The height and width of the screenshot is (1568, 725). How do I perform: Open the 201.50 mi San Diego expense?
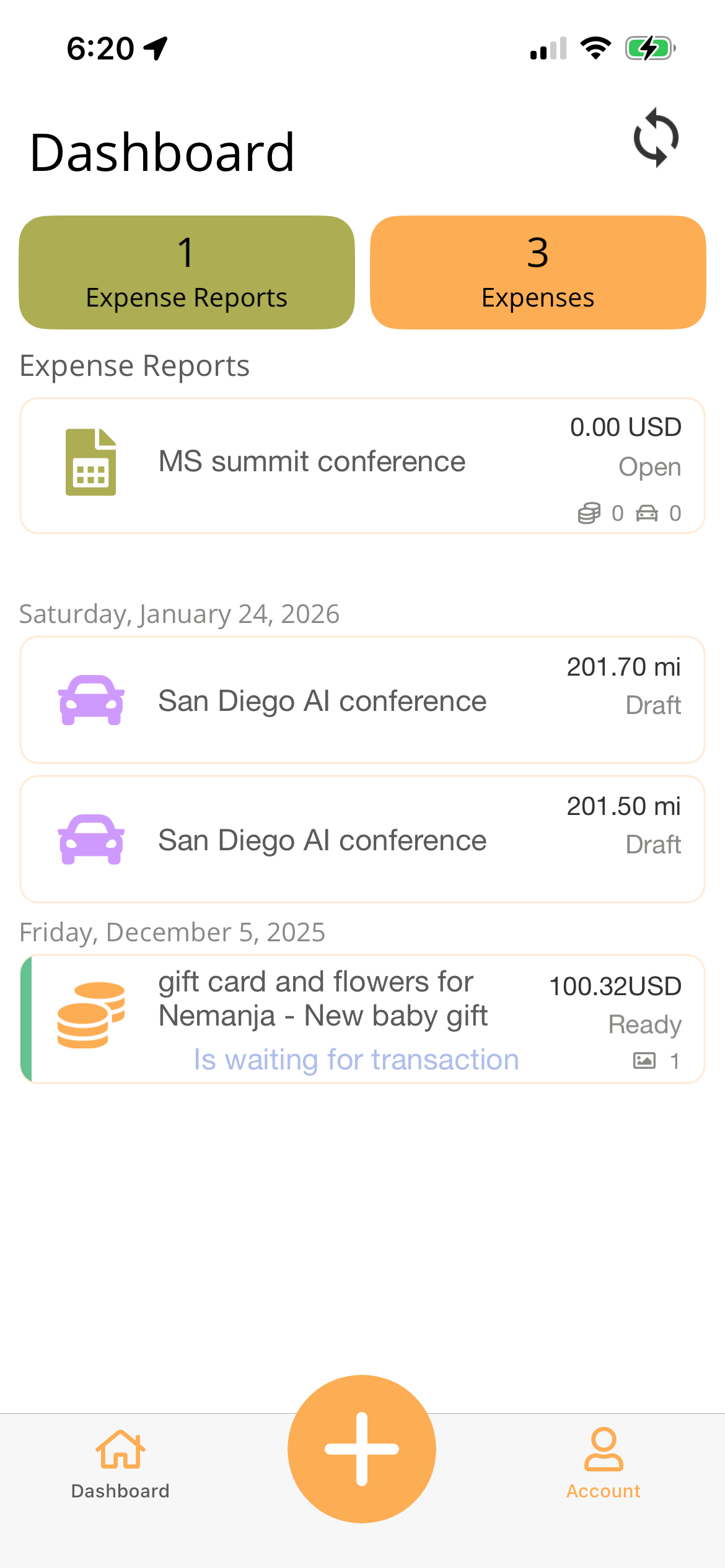coord(322,840)
